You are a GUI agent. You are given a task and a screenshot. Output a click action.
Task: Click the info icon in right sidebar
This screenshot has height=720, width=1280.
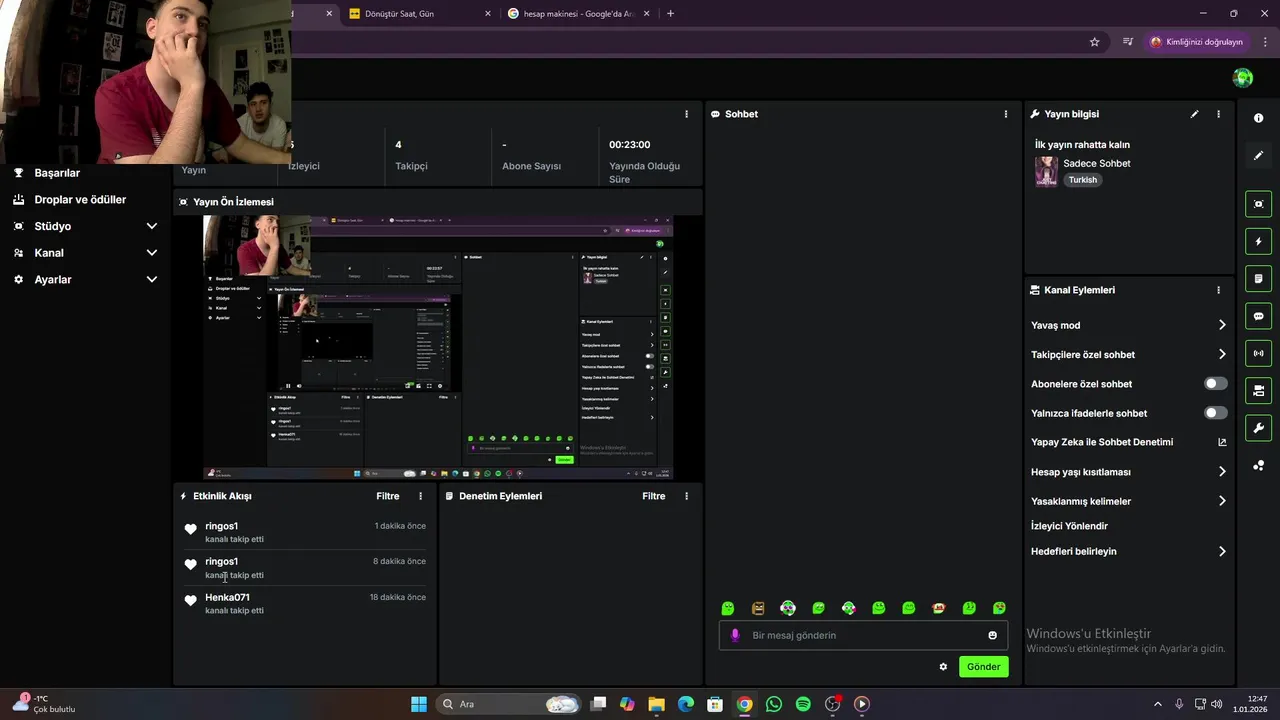(1258, 118)
